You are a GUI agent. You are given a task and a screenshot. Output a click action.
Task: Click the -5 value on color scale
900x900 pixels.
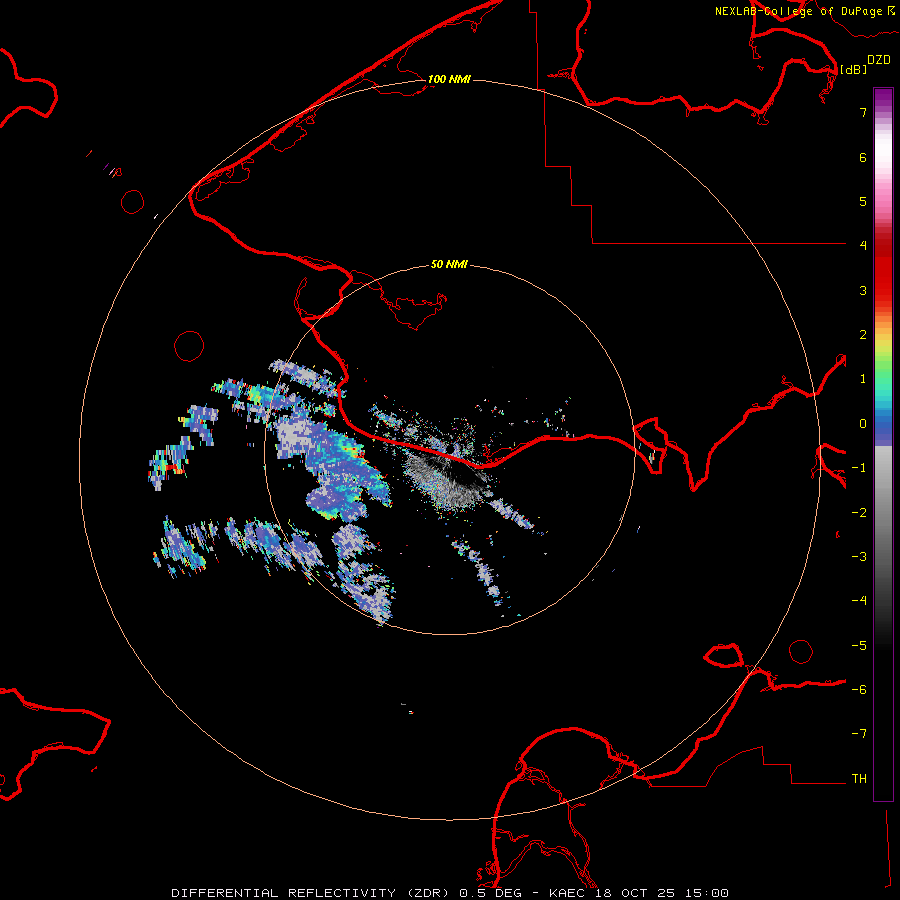859,646
